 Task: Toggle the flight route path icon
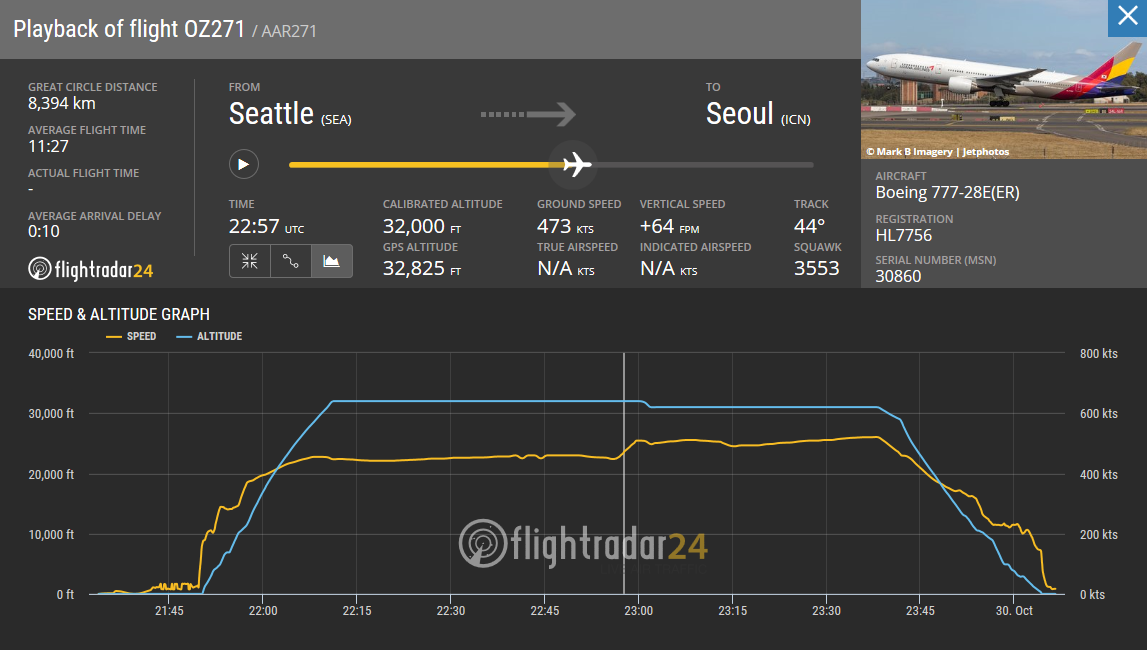(x=291, y=261)
